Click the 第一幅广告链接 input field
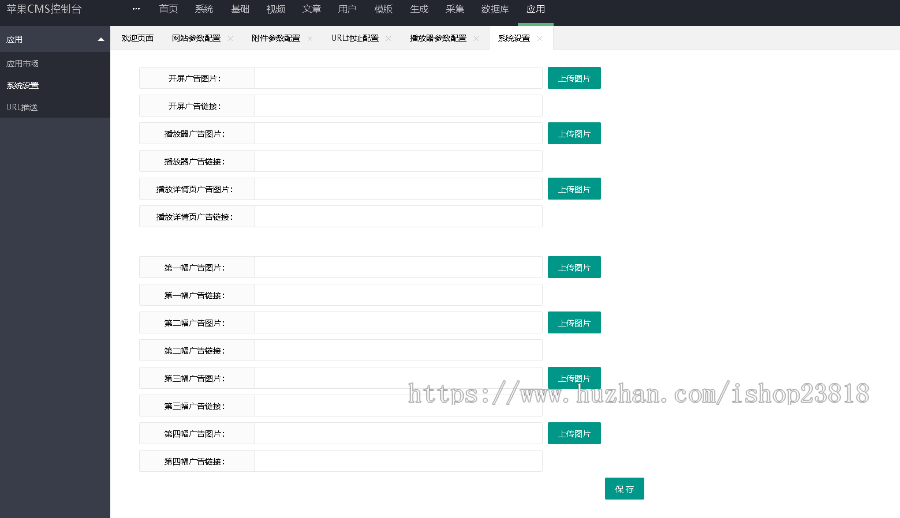900x518 pixels. 398,295
